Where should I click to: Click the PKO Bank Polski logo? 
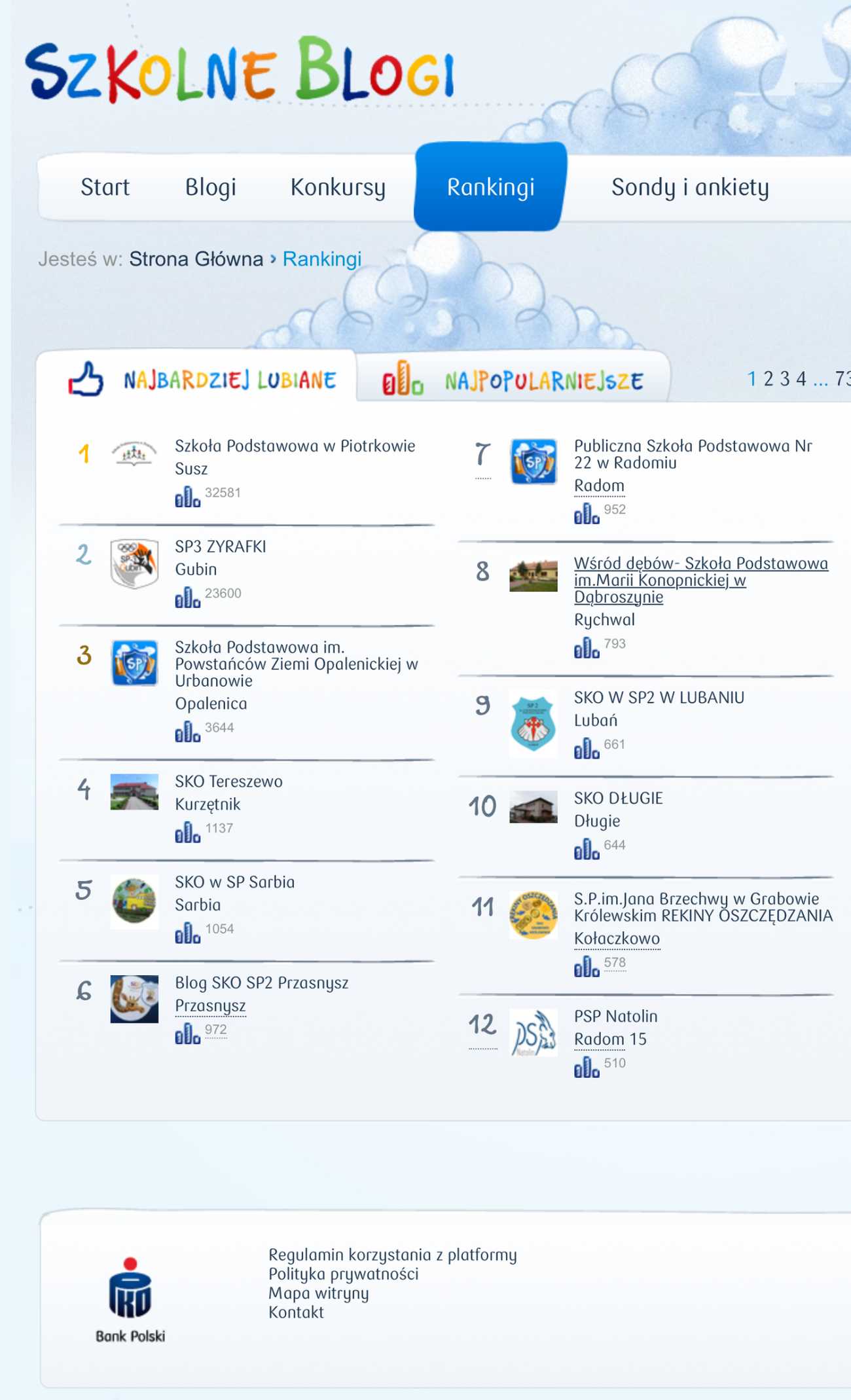(x=130, y=1298)
